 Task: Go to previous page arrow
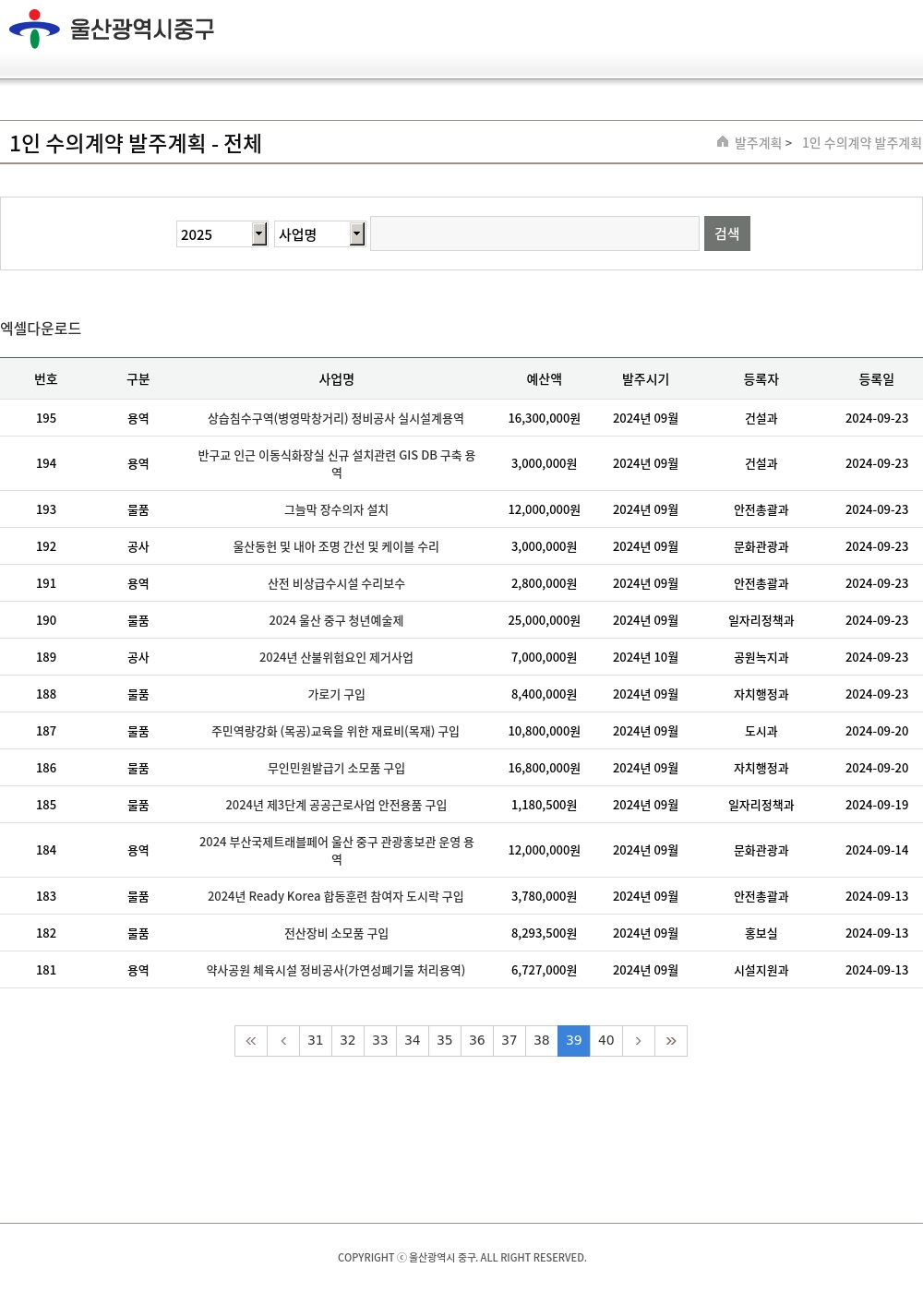click(x=283, y=1041)
